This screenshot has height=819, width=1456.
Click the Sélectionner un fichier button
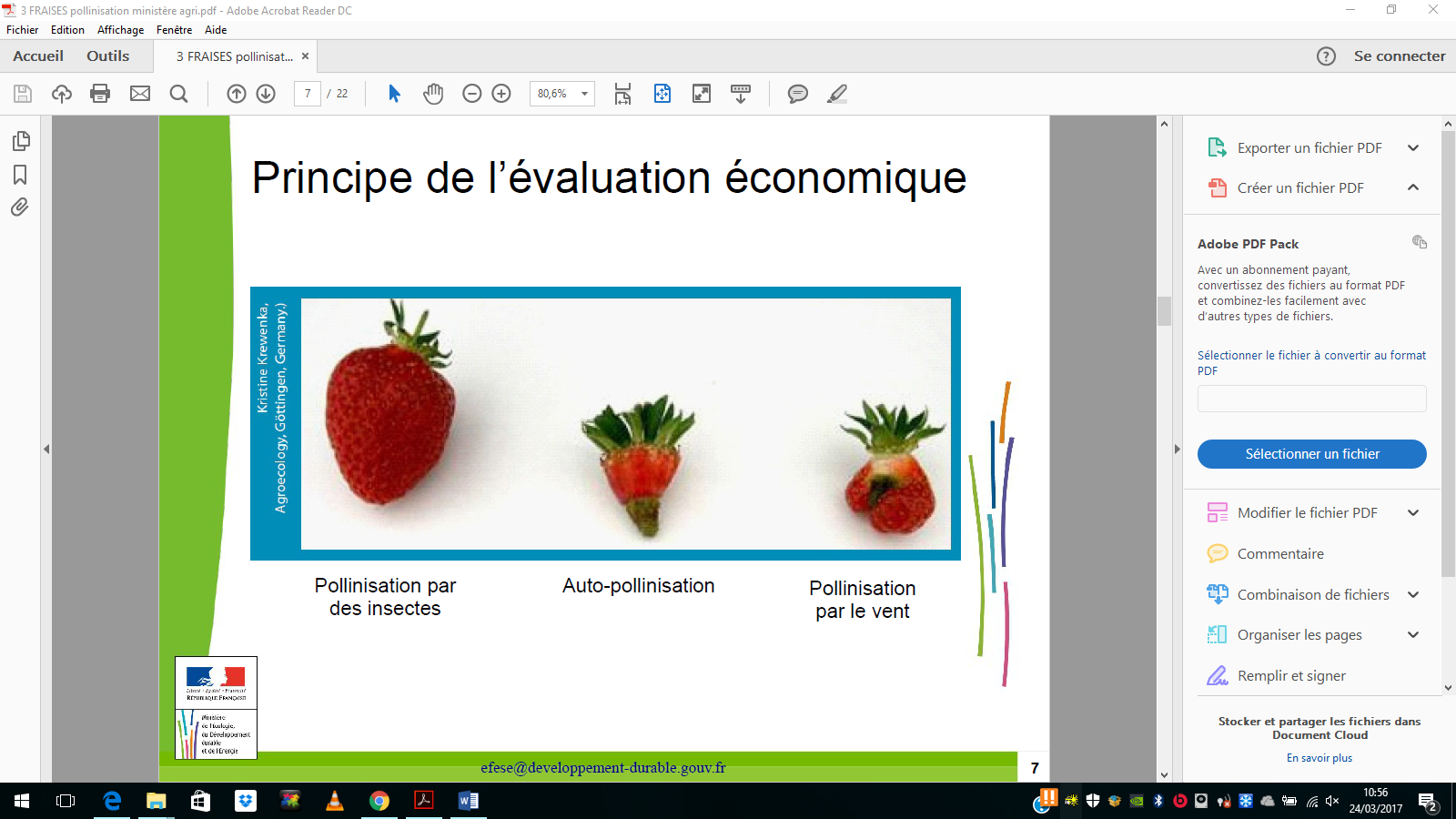(x=1311, y=454)
